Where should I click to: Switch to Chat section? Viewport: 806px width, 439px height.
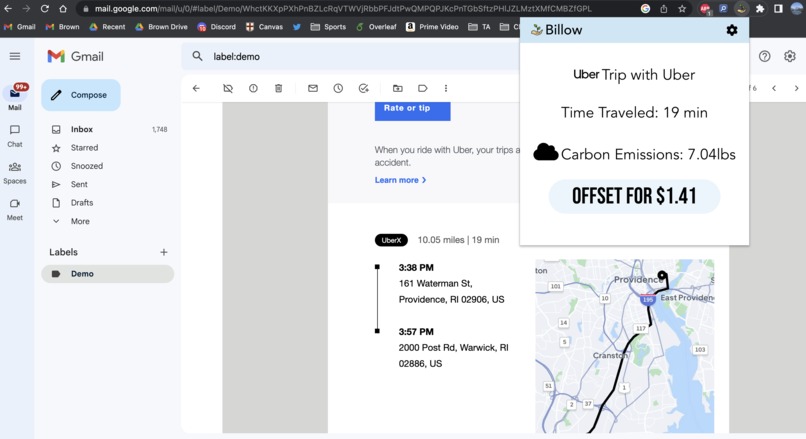coord(15,136)
